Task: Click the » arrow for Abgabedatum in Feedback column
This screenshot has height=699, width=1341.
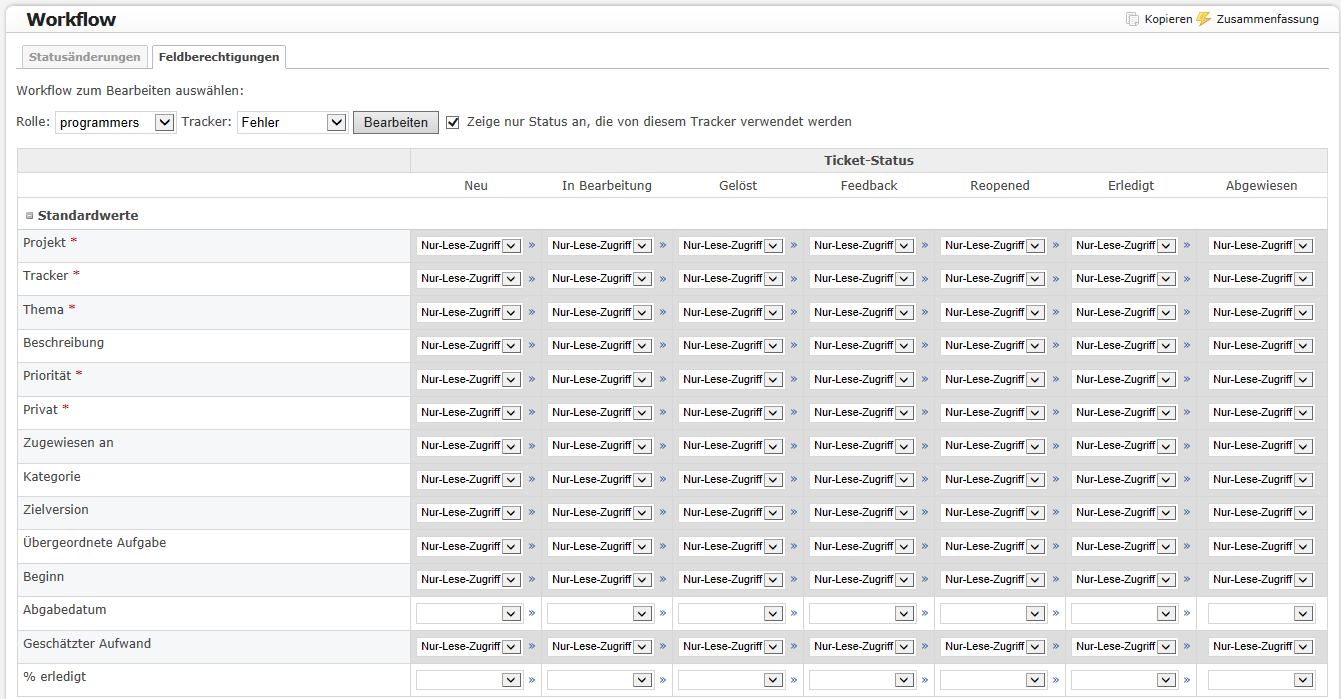Action: (x=925, y=613)
